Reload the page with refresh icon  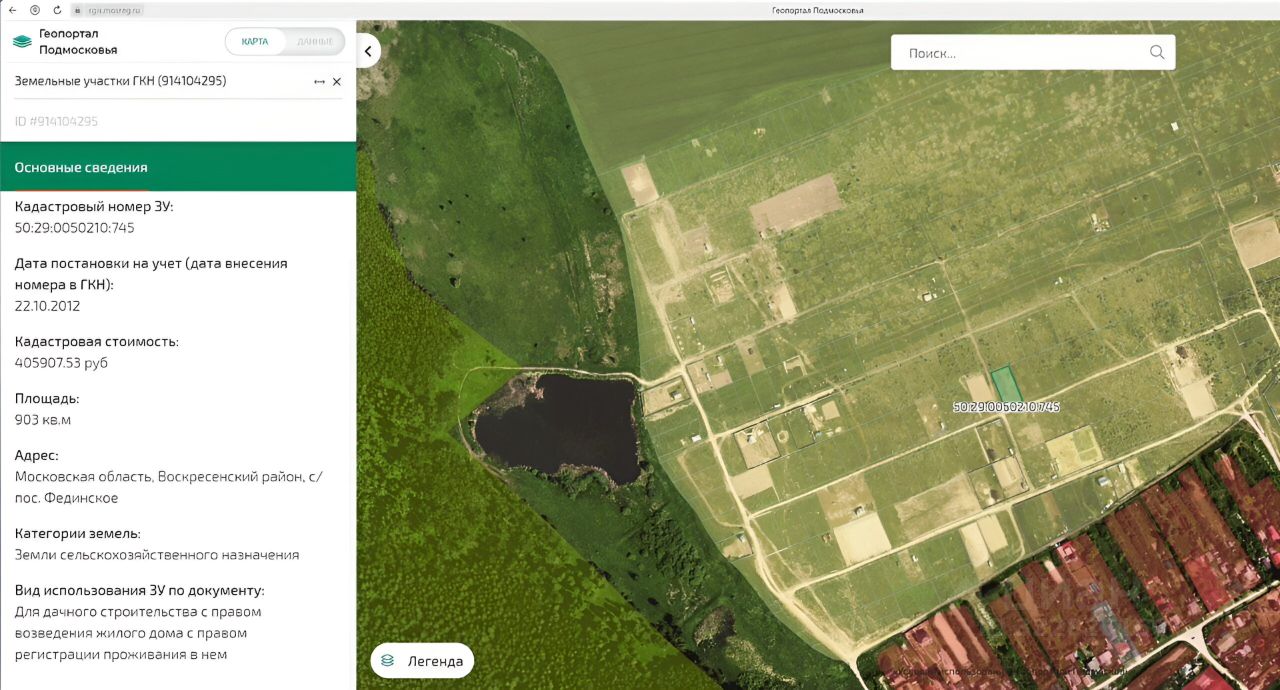[57, 10]
